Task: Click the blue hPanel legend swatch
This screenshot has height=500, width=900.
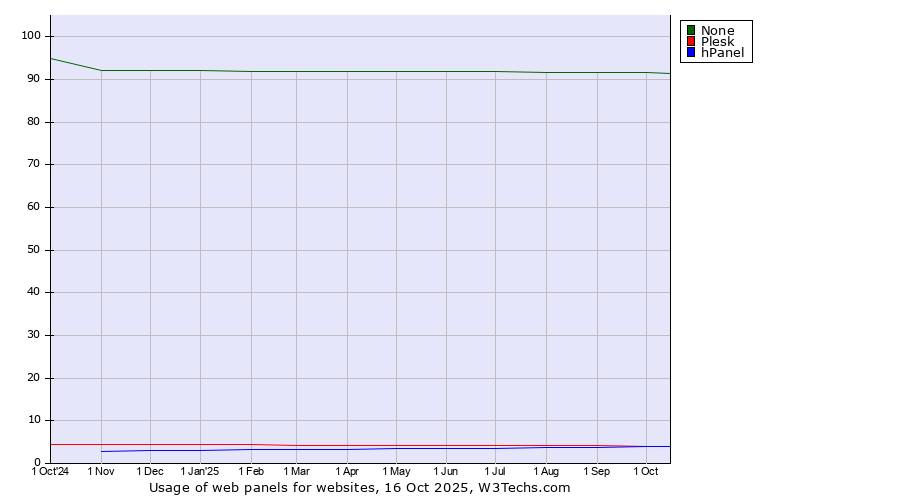Action: (691, 52)
